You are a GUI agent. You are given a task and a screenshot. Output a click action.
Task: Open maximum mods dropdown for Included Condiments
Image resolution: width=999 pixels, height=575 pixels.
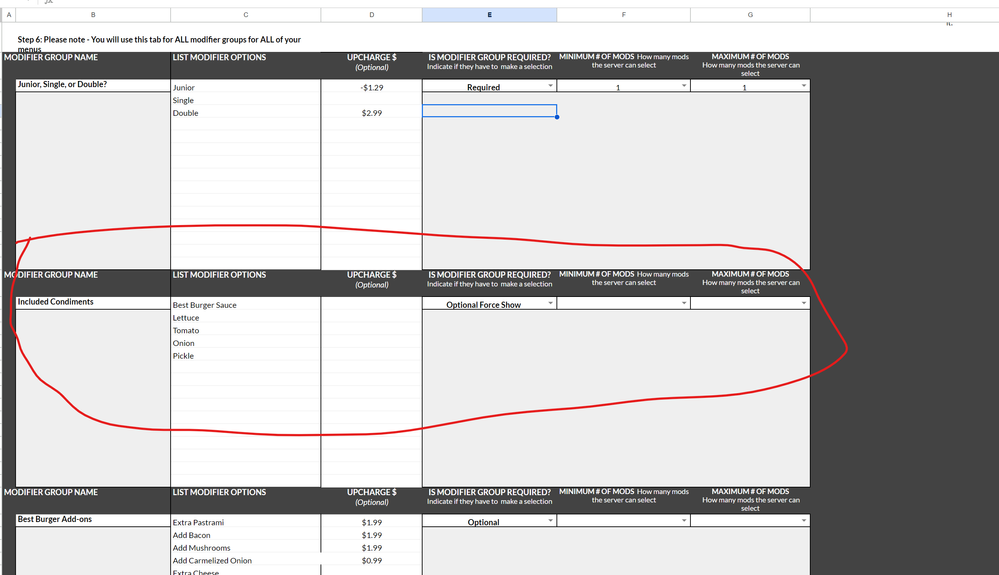[804, 304]
